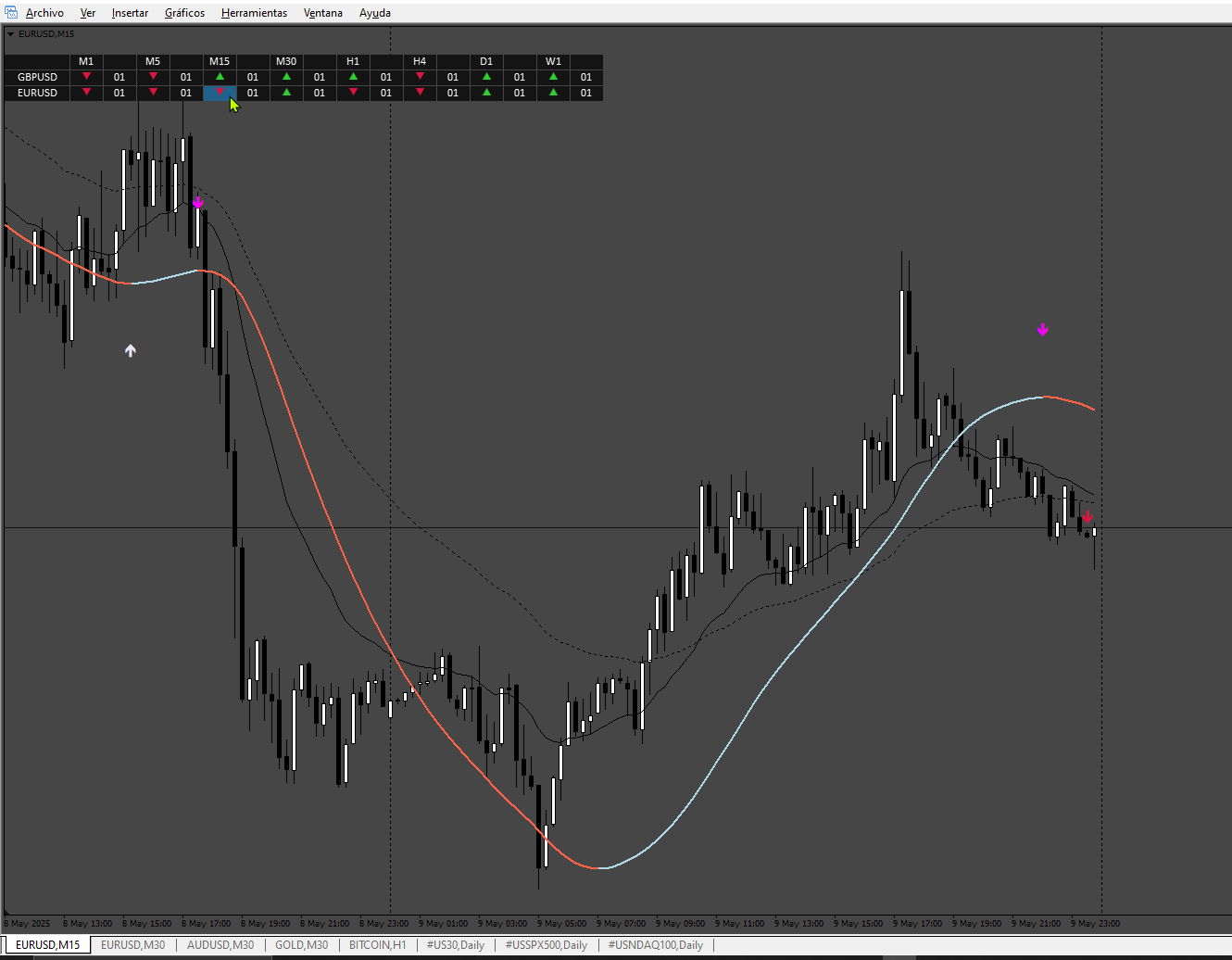Click the 01 value in EURUSD W1
Image resolution: width=1232 pixels, height=960 pixels.
[x=586, y=93]
